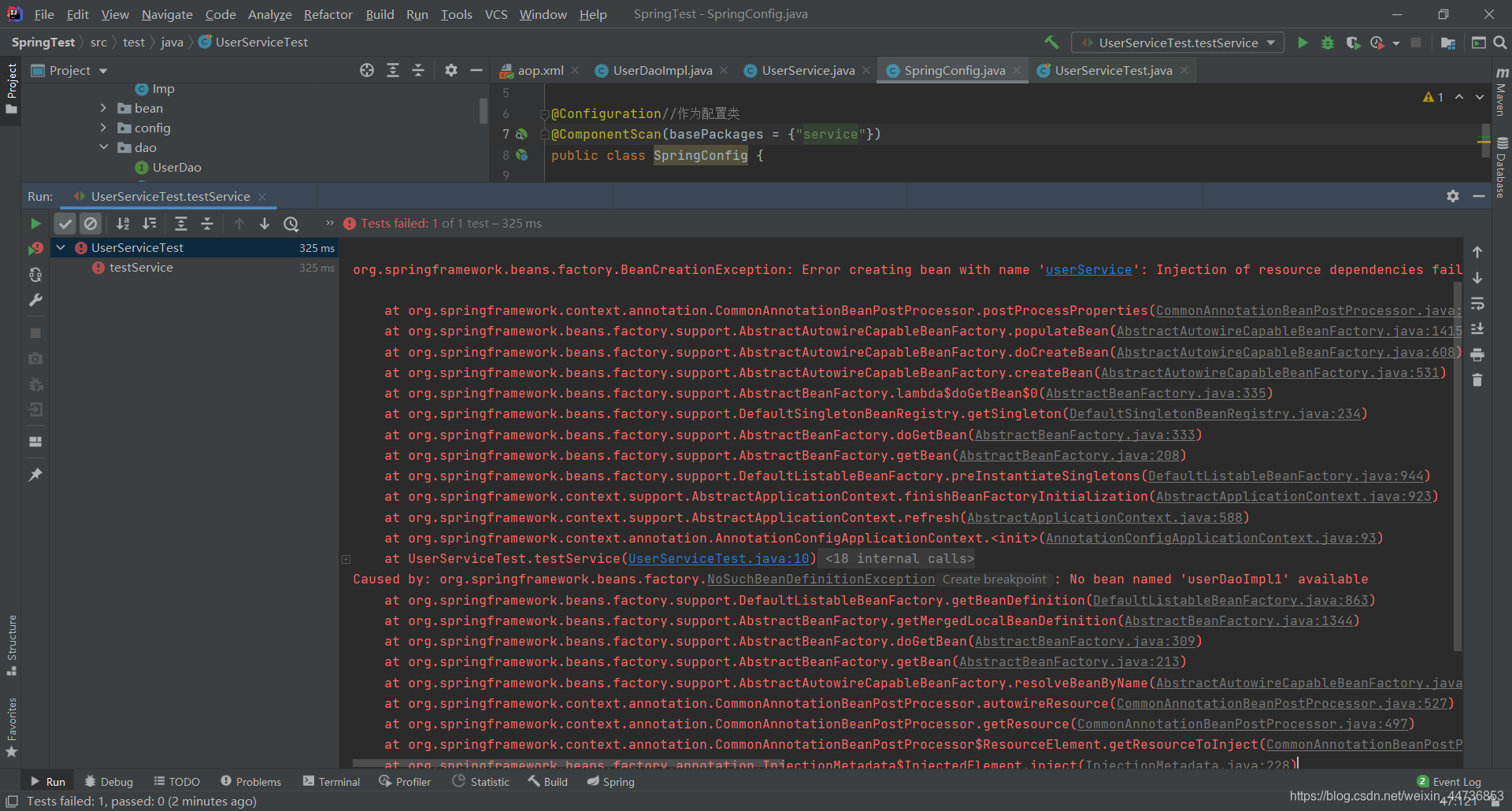This screenshot has height=811, width=1512.
Task: Open Project panel settings gear
Action: 450,70
